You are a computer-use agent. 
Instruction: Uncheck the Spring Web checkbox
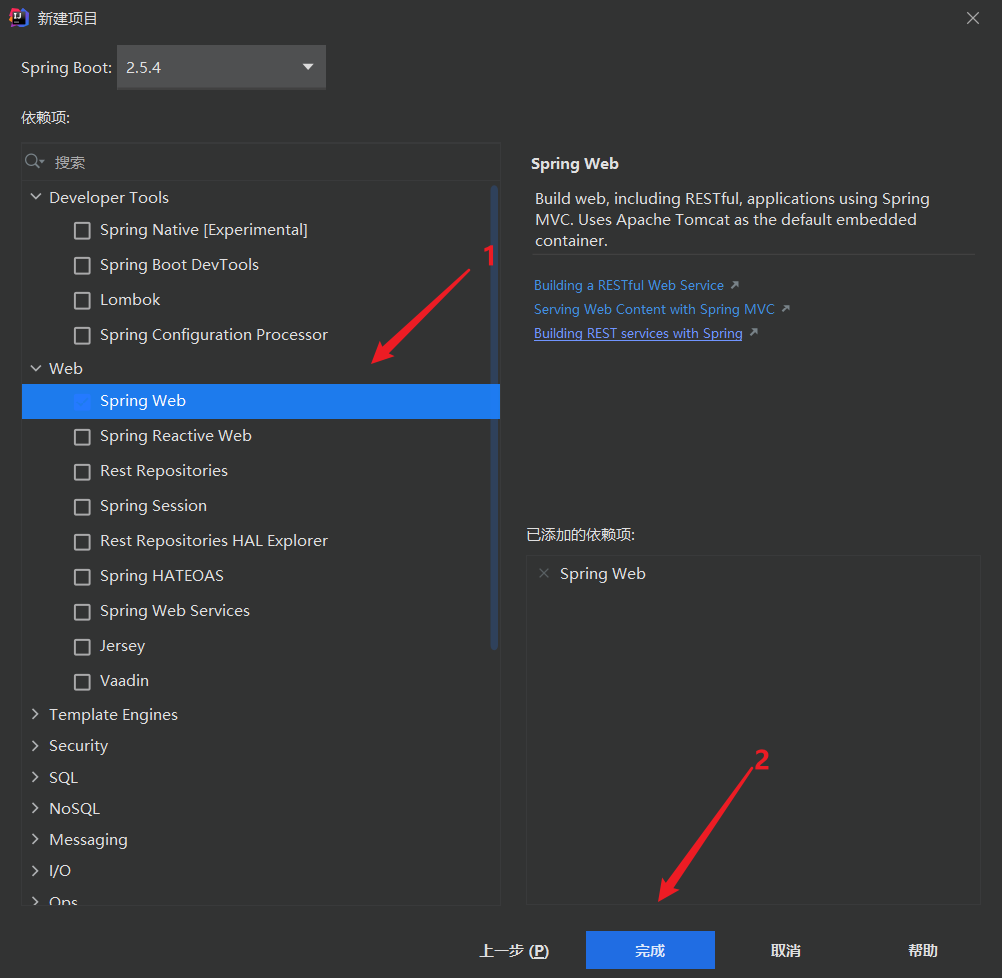[82, 401]
